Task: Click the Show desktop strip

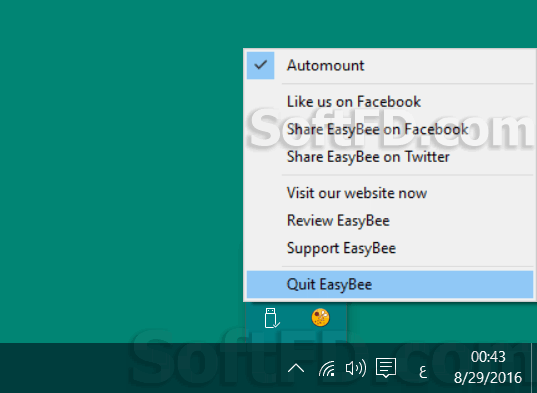Action: (534, 368)
